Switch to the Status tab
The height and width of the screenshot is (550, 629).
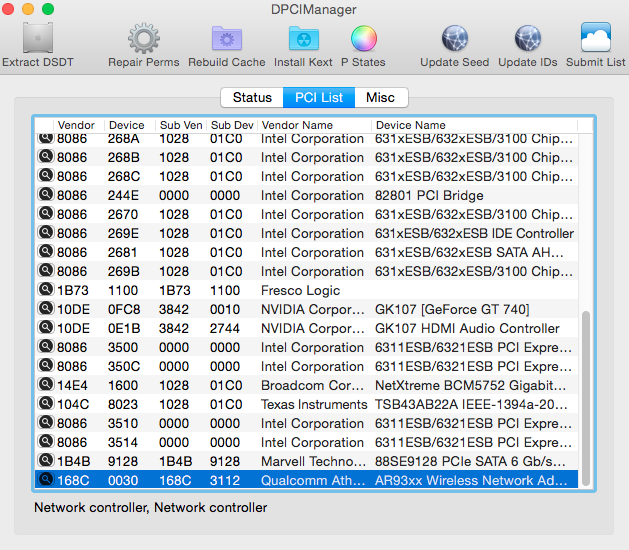click(x=252, y=97)
